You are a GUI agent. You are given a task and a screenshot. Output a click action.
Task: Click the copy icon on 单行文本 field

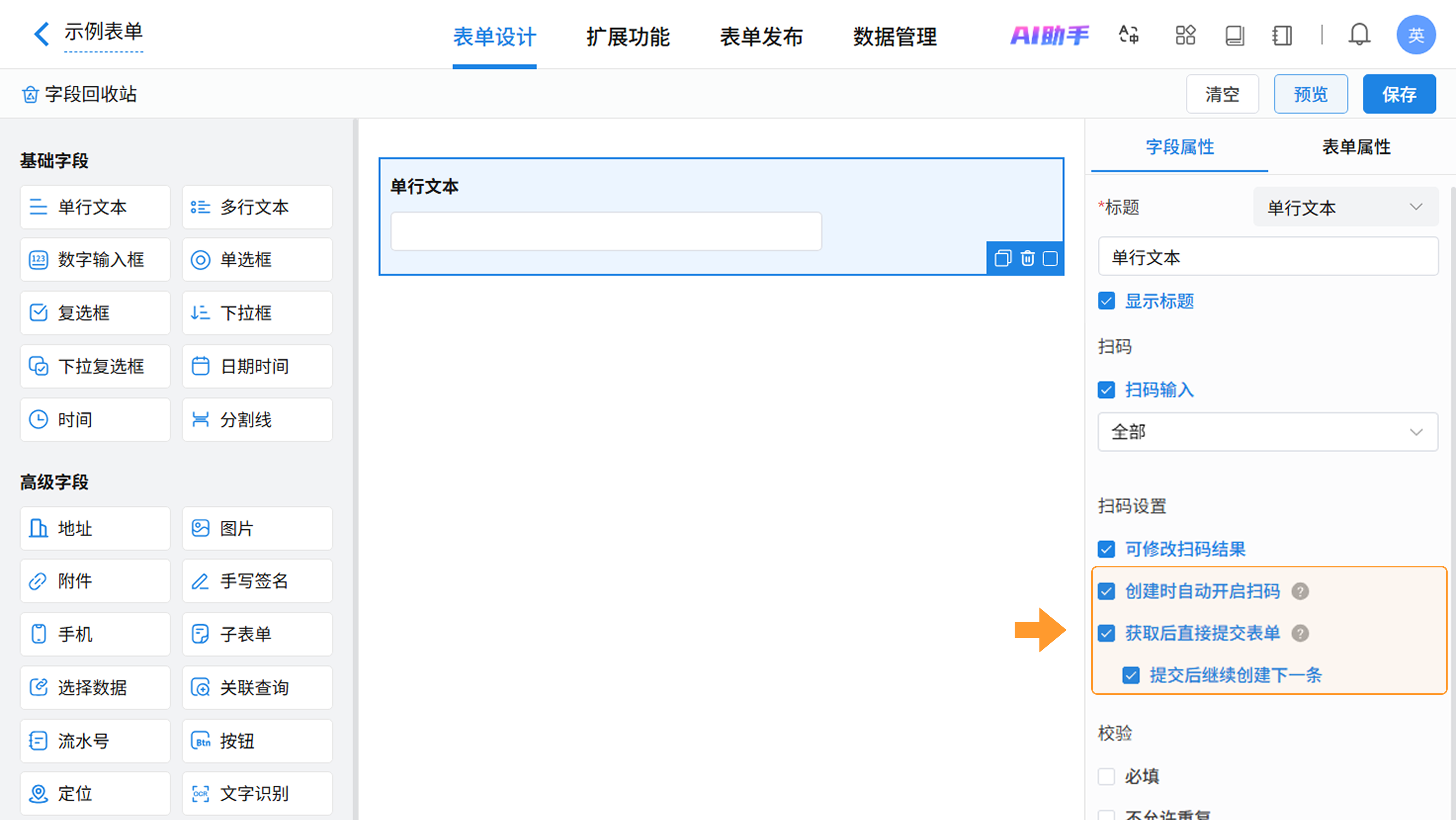pyautogui.click(x=1003, y=258)
